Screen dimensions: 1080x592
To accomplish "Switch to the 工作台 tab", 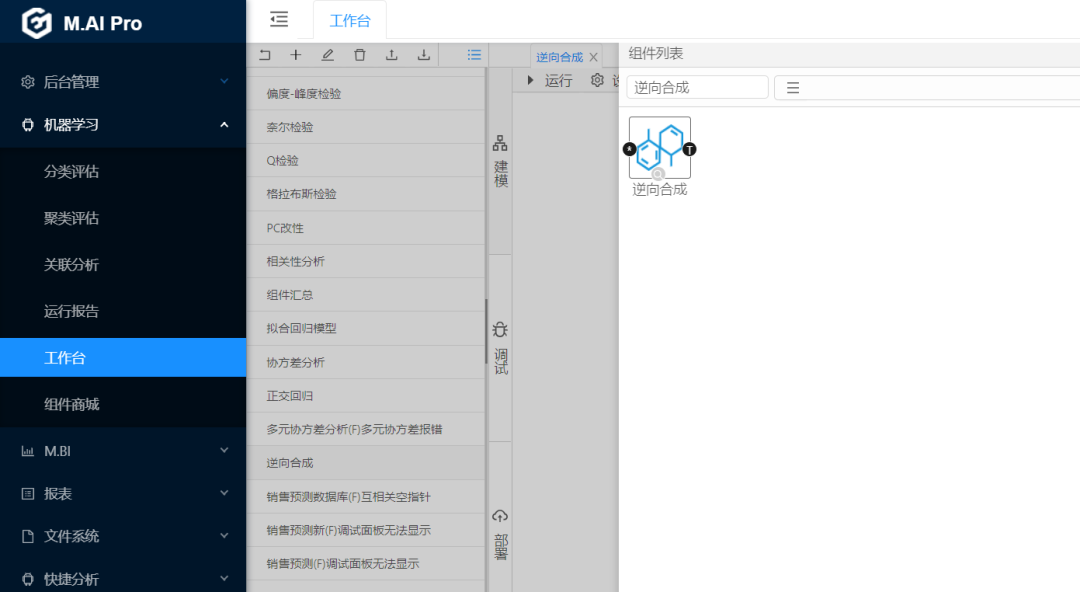I will click(349, 20).
